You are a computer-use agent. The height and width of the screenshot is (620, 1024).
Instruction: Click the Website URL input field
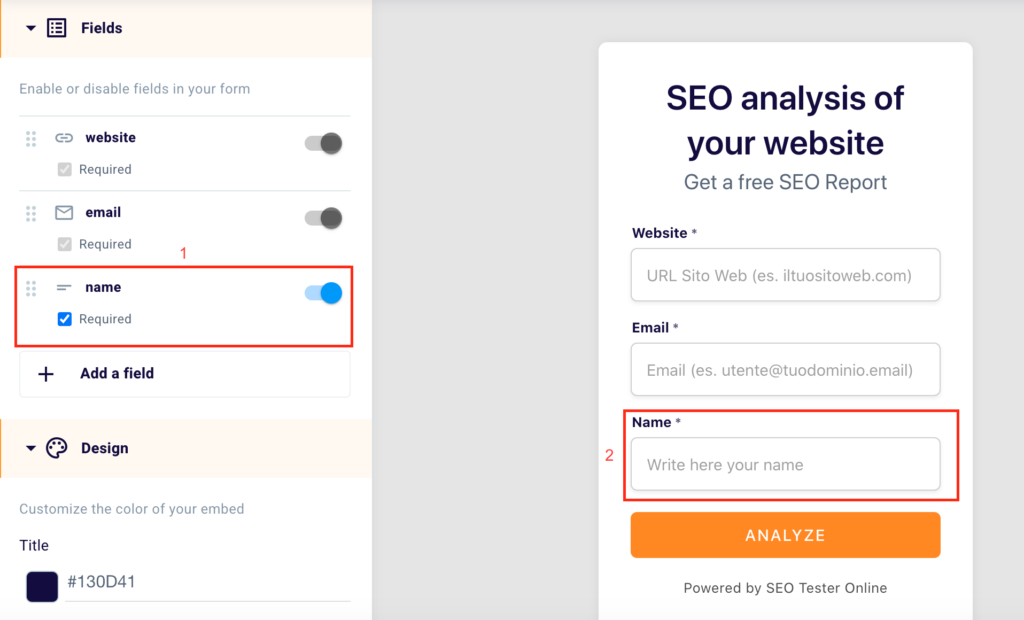pyautogui.click(x=785, y=275)
